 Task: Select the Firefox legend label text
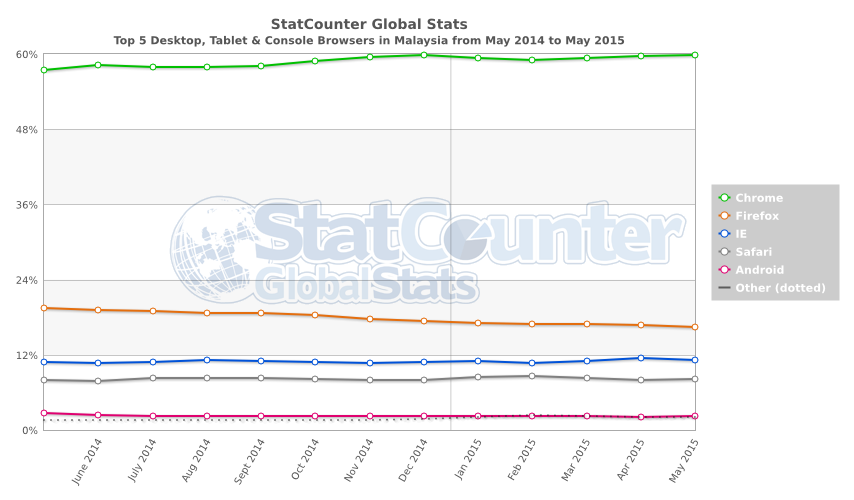pos(760,216)
